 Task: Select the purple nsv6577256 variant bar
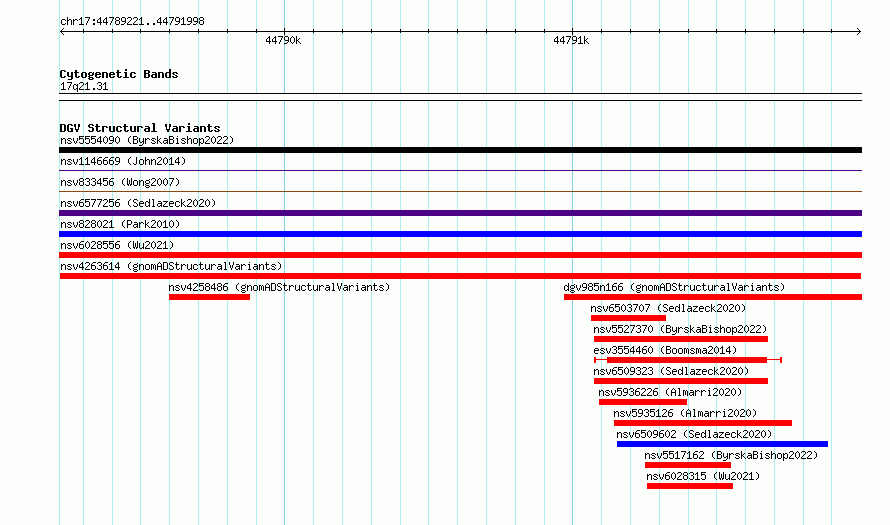pyautogui.click(x=460, y=213)
